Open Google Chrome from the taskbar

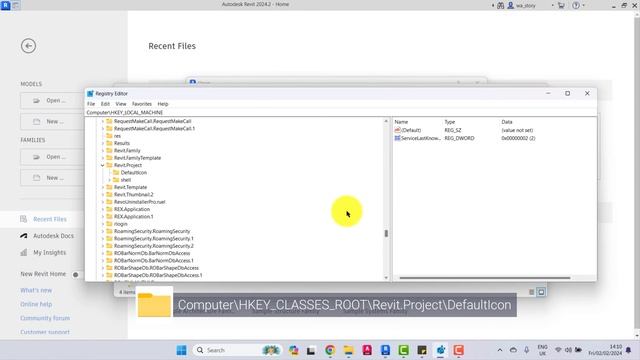coord(330,350)
